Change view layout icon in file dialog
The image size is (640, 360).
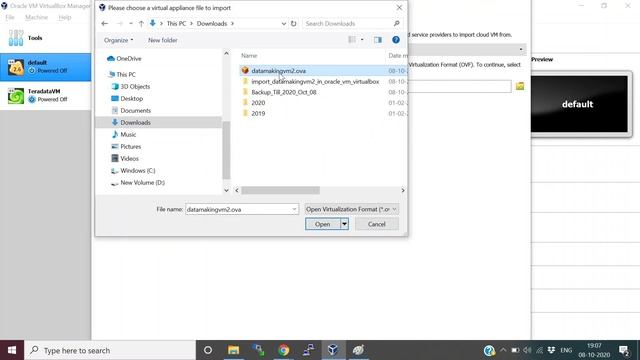pyautogui.click(x=352, y=40)
